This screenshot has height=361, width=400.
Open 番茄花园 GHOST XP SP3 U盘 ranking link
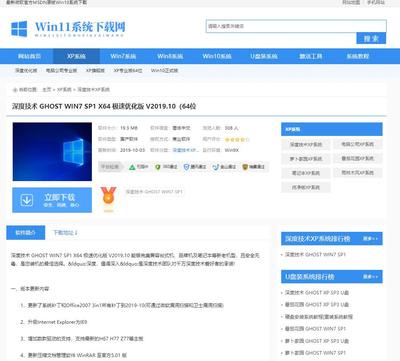[317, 304]
